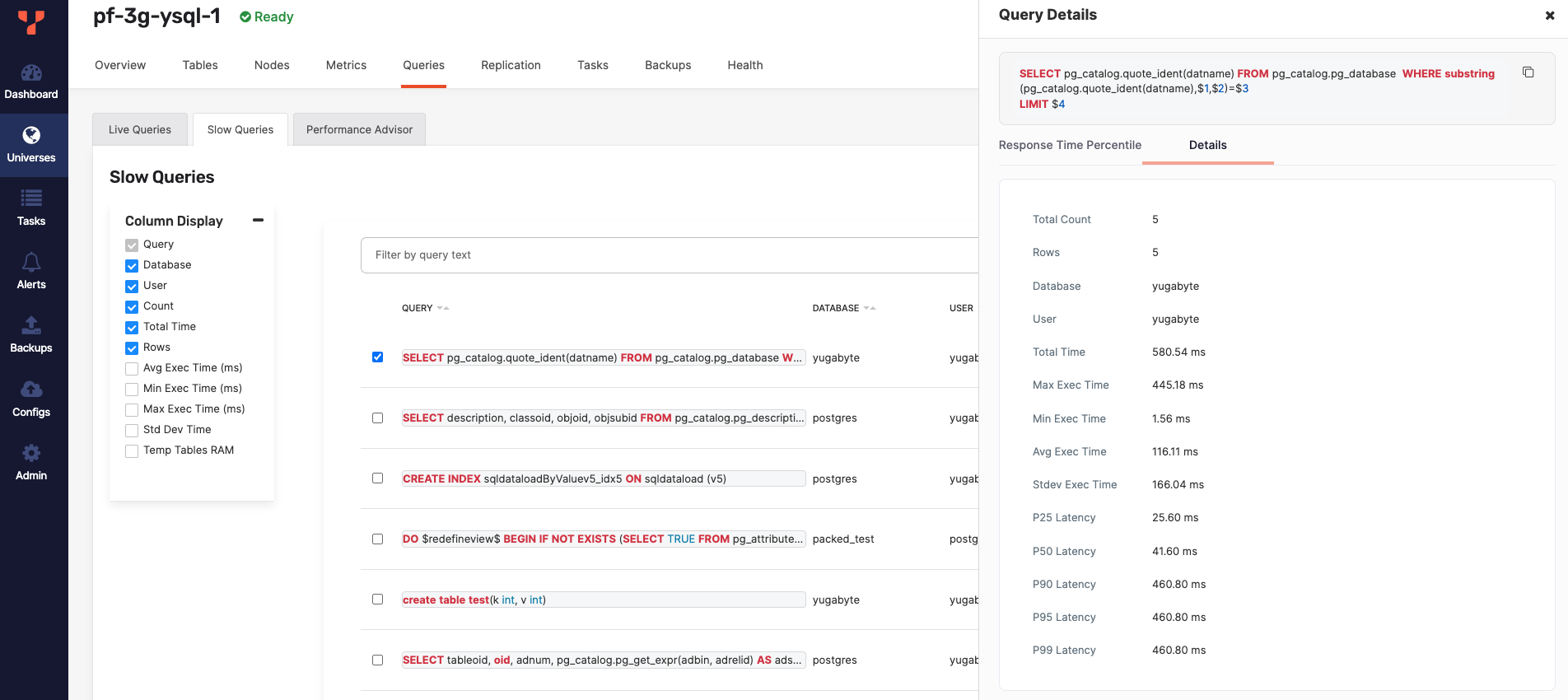Select the CREATE INDEX query row checkbox
The image size is (1568, 700).
pyautogui.click(x=377, y=478)
